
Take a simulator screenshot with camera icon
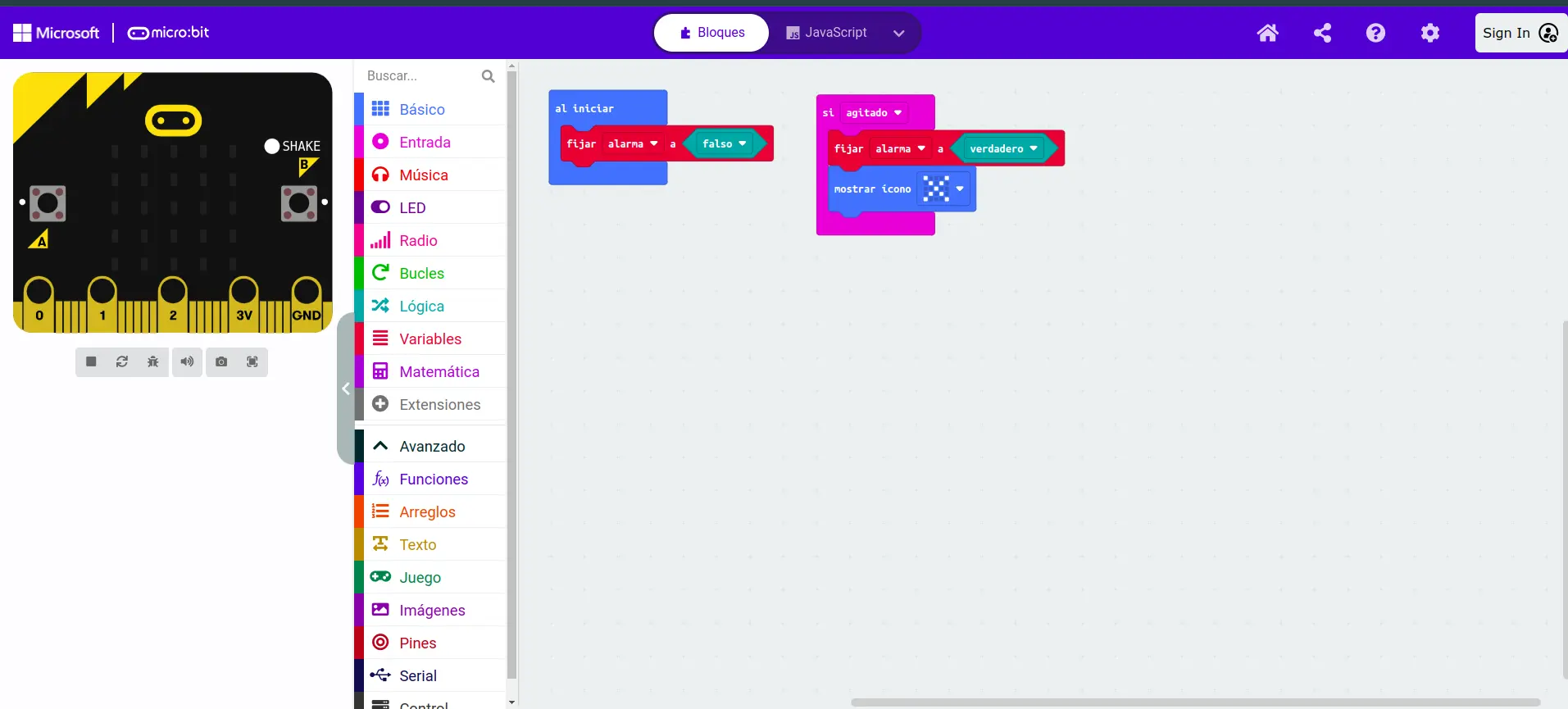[x=221, y=361]
